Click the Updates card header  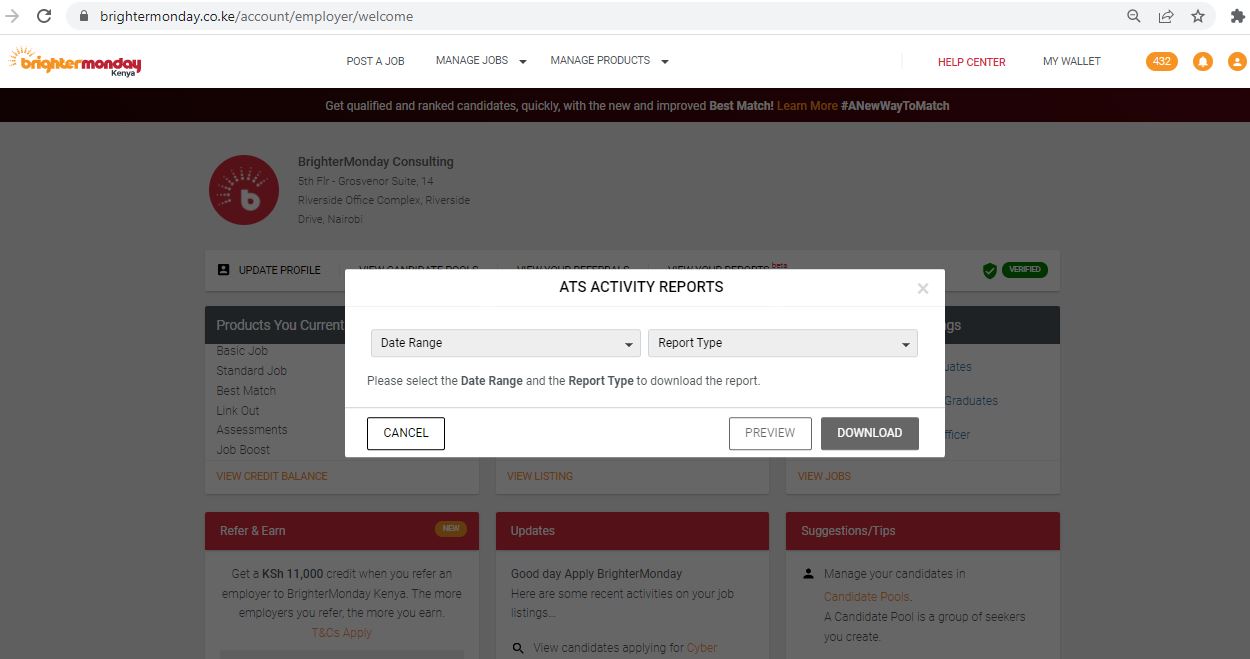632,531
